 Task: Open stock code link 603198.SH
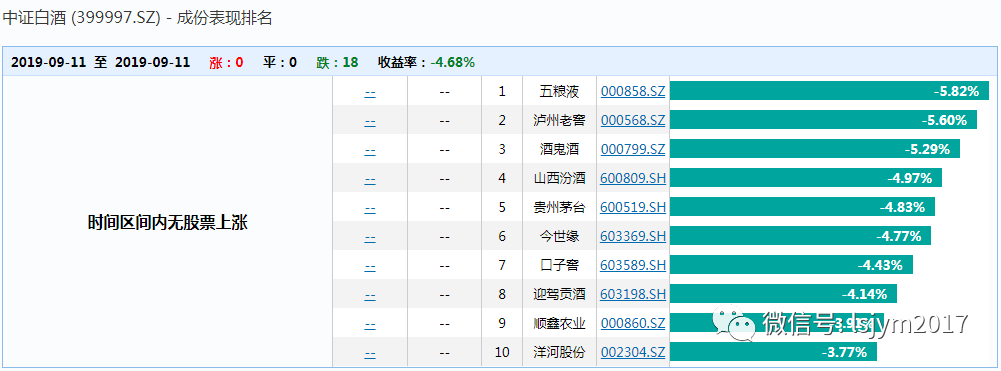click(633, 294)
